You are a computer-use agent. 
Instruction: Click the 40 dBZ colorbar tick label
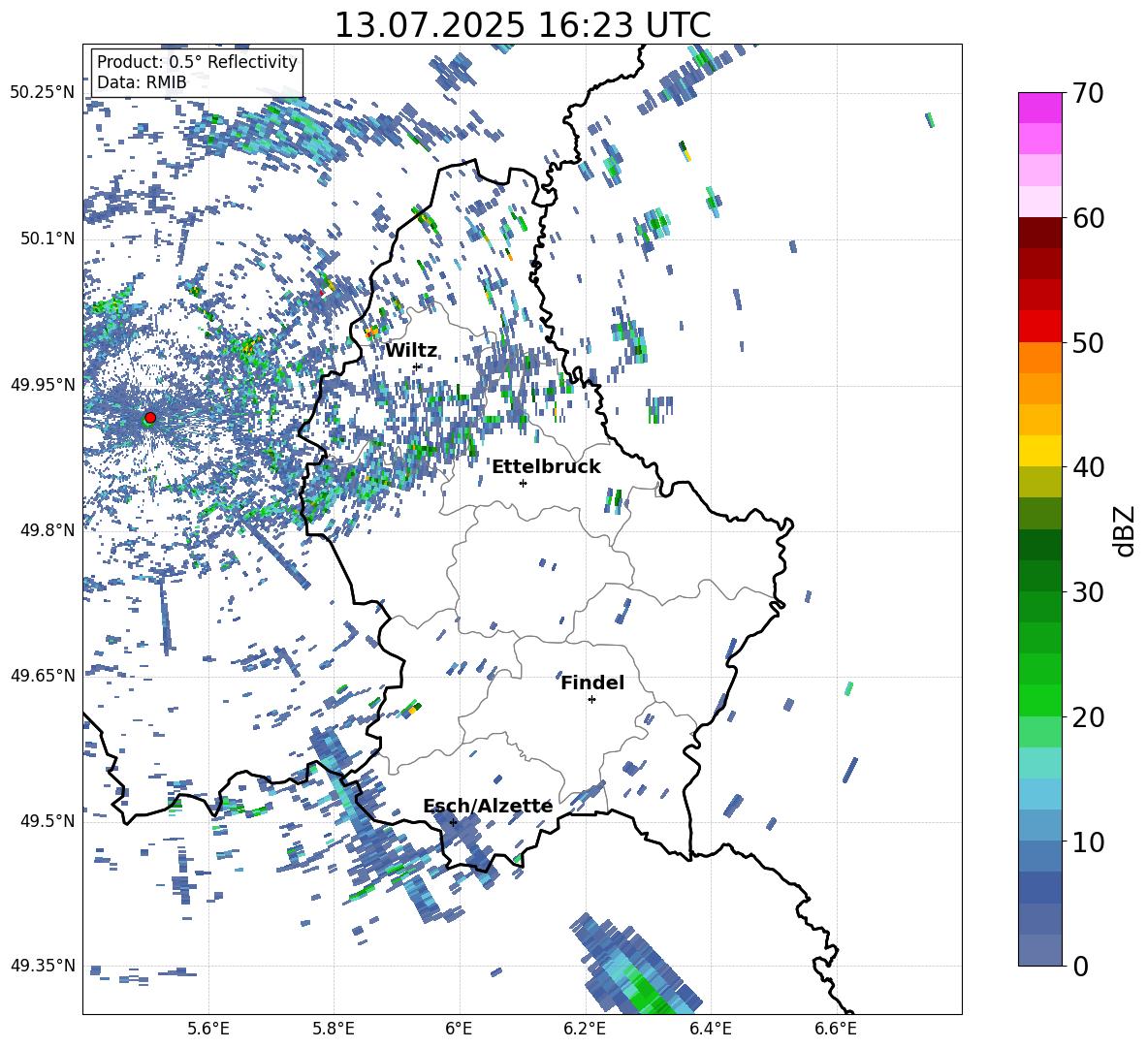[x=1087, y=467]
